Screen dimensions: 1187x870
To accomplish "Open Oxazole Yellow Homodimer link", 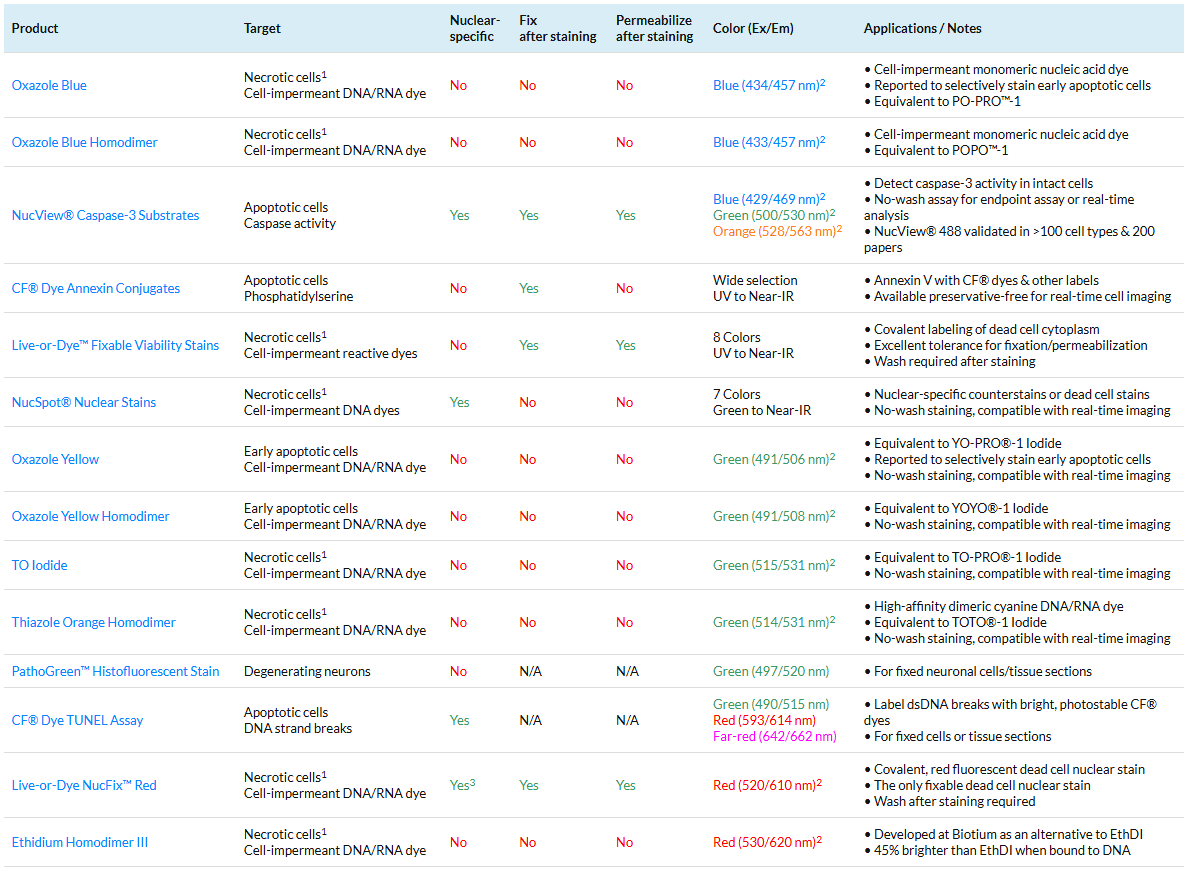I will click(91, 516).
